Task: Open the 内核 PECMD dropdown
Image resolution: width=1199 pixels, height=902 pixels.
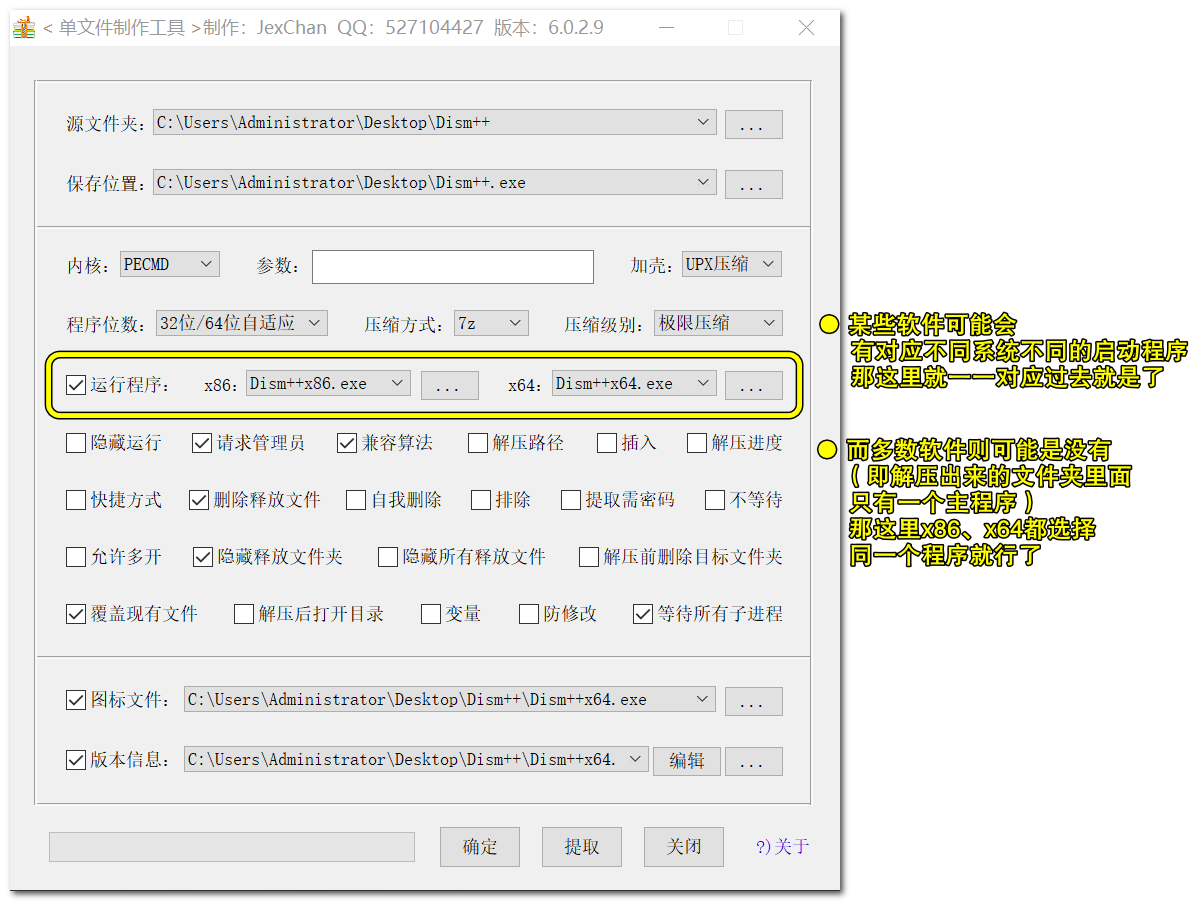Action: 170,264
